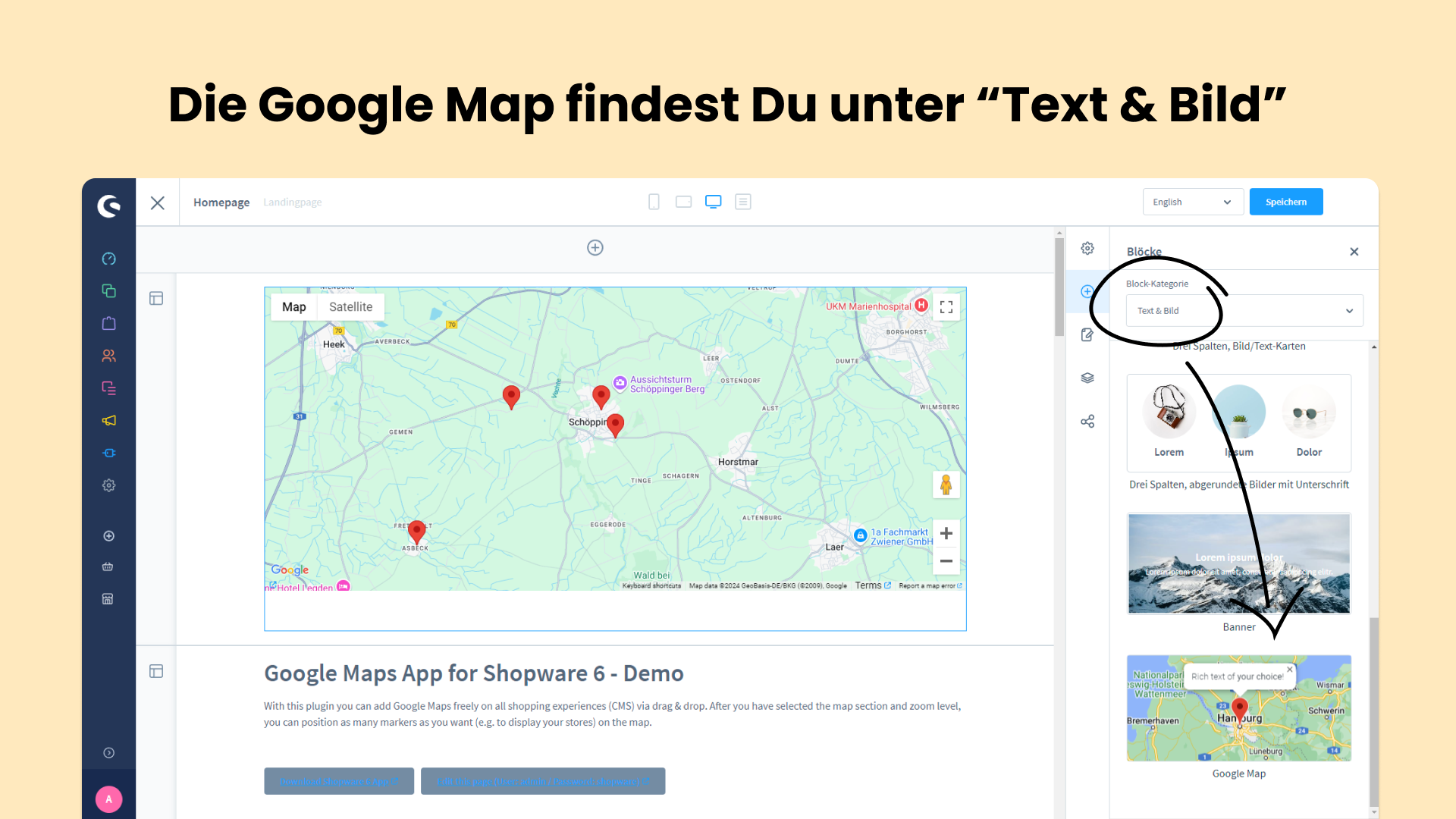This screenshot has height=819, width=1456.
Task: Switch map to Map view
Action: pyautogui.click(x=293, y=307)
